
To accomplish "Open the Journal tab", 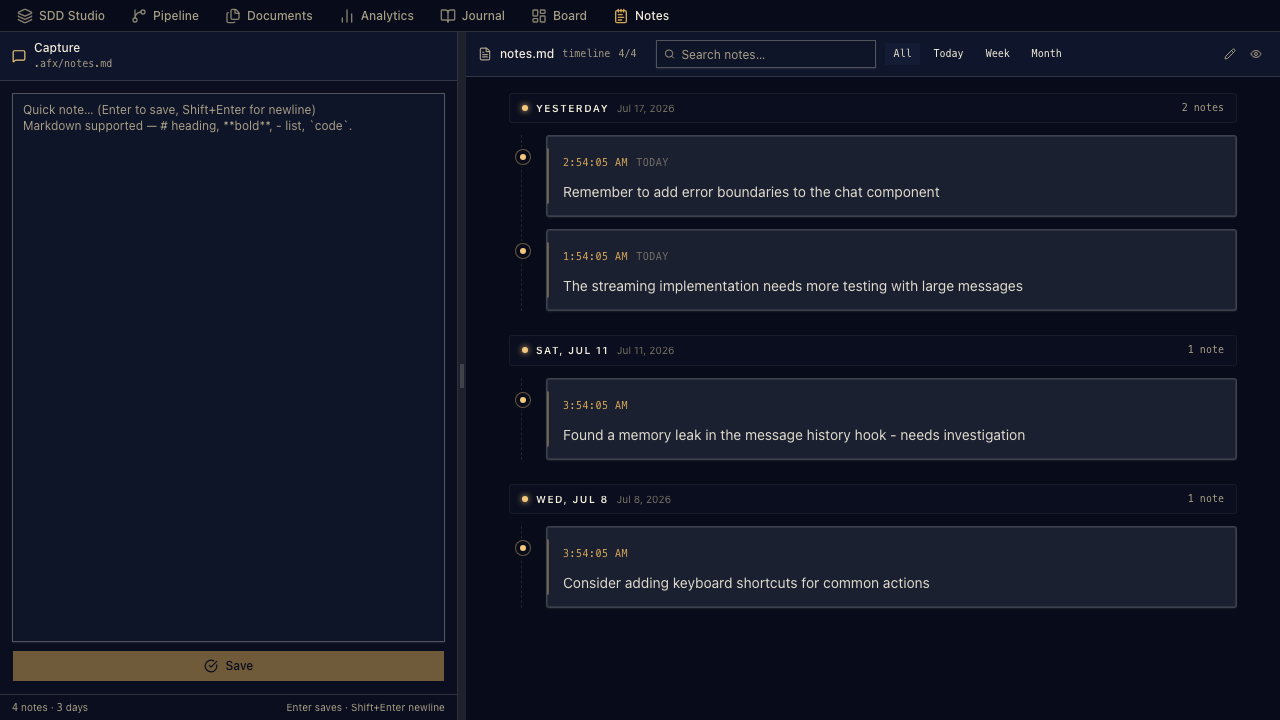I will pos(473,16).
